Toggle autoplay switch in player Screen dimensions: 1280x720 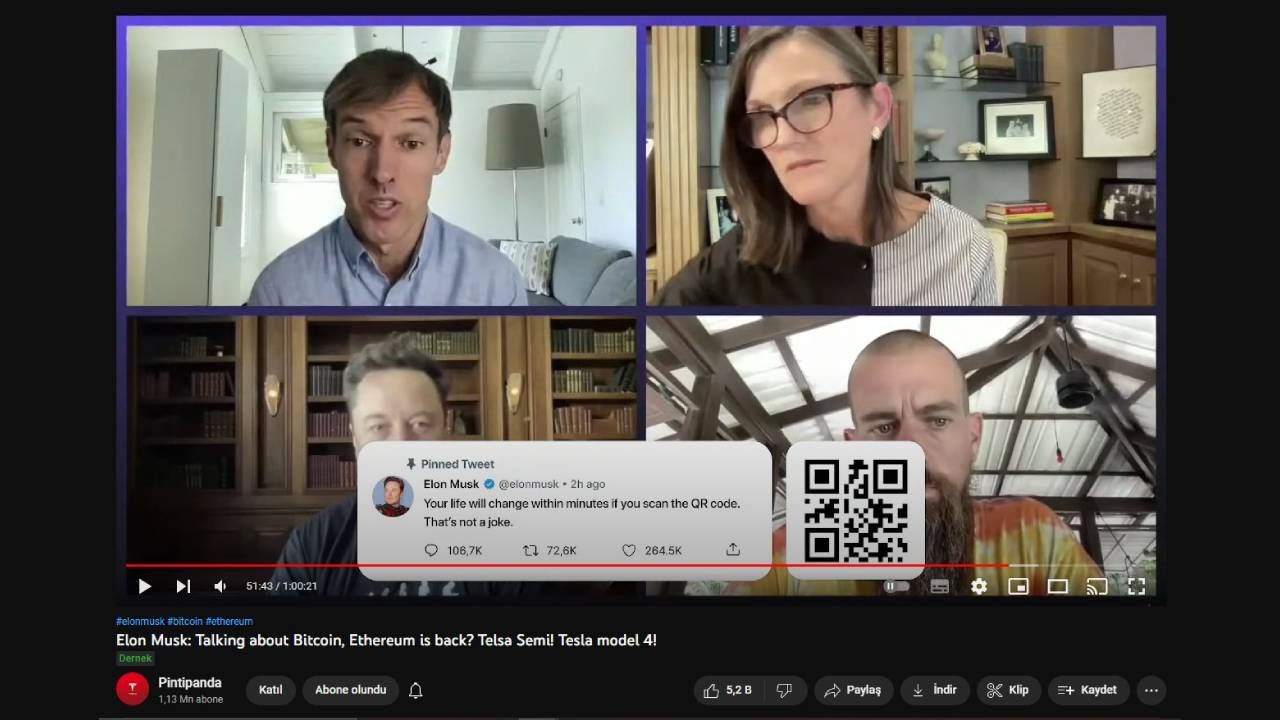pos(896,586)
